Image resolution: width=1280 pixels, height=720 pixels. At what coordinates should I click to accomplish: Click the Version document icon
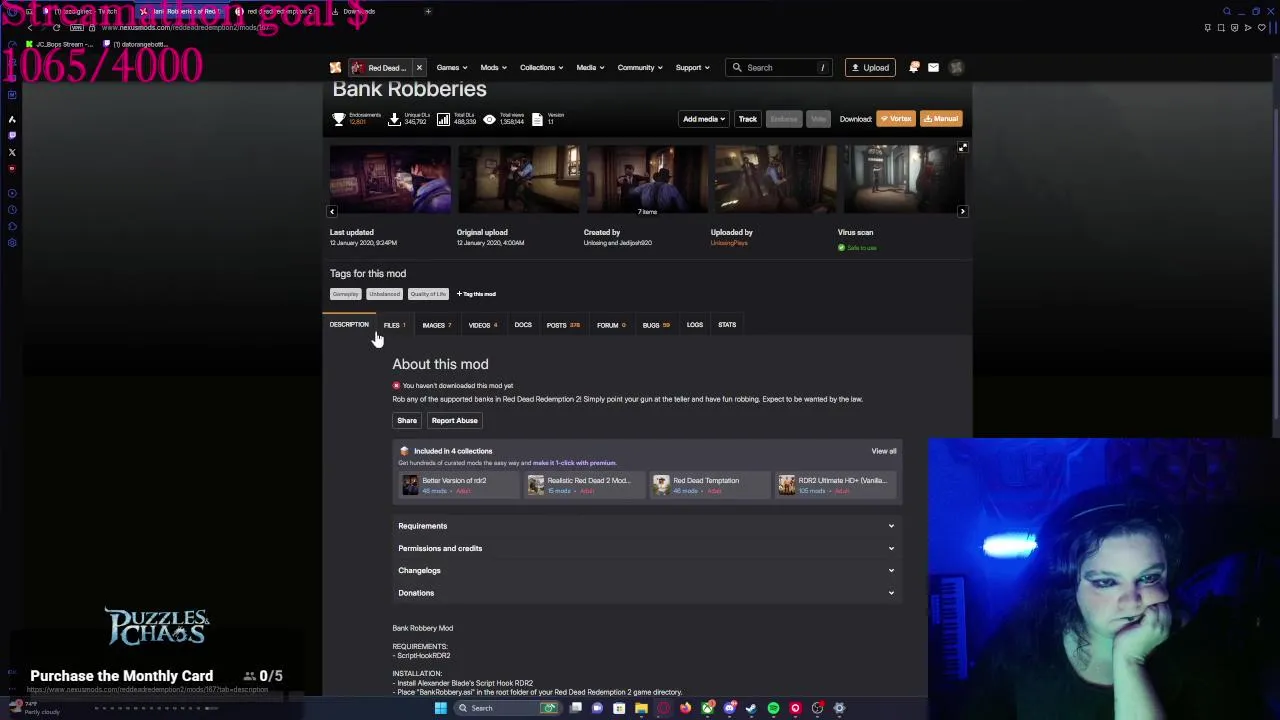(537, 119)
